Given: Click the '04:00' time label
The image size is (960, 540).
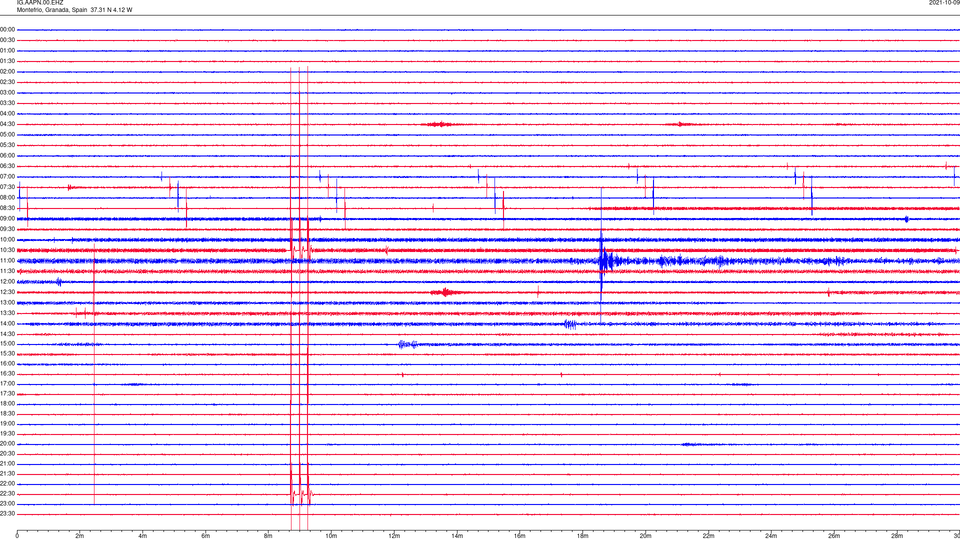Looking at the screenshot, I should 8,114.
